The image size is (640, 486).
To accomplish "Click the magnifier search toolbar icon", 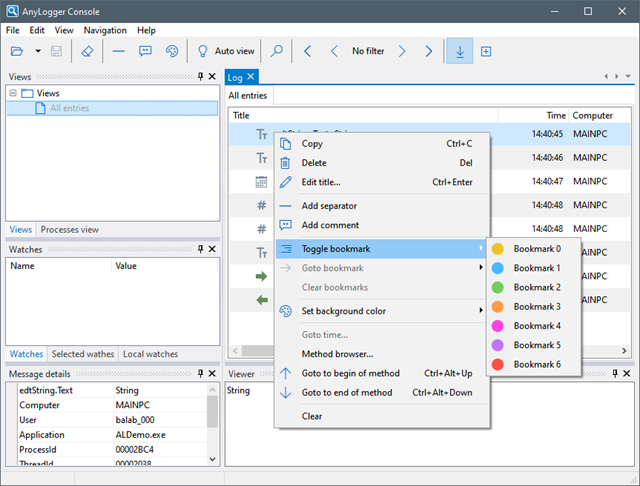I will 277,51.
